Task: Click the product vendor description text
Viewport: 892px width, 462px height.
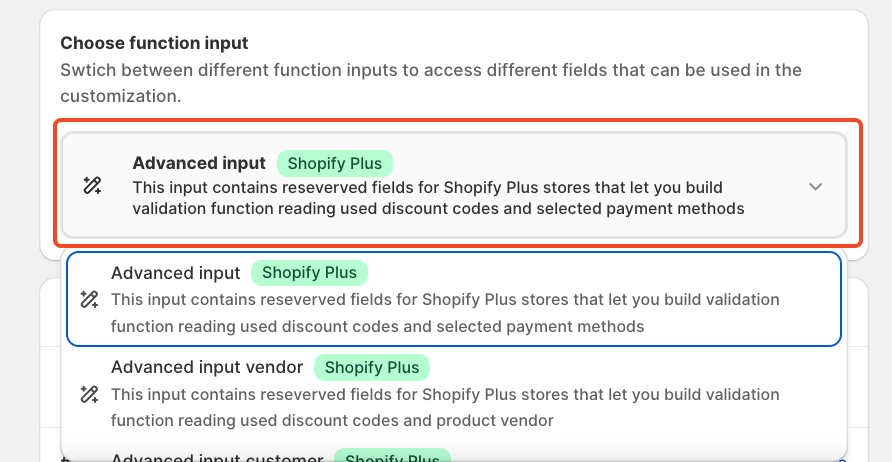Action: coord(445,407)
